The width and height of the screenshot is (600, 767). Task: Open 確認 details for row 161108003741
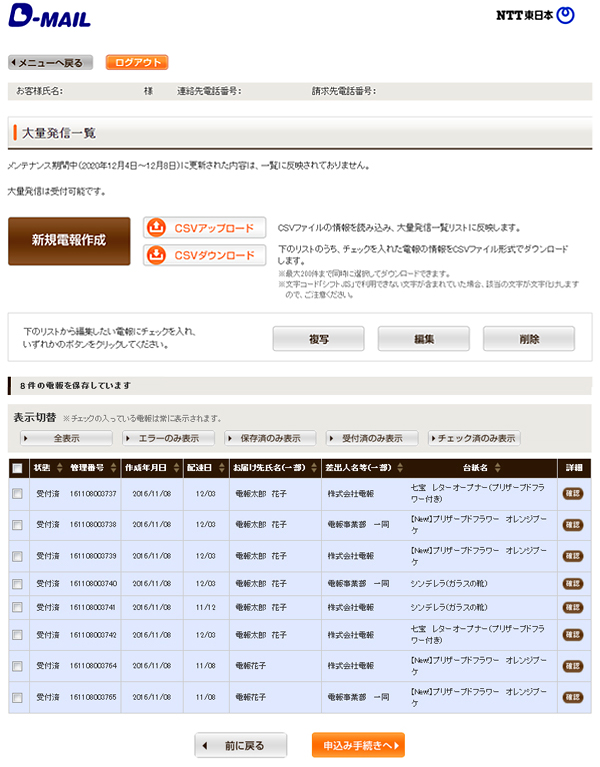click(x=573, y=607)
